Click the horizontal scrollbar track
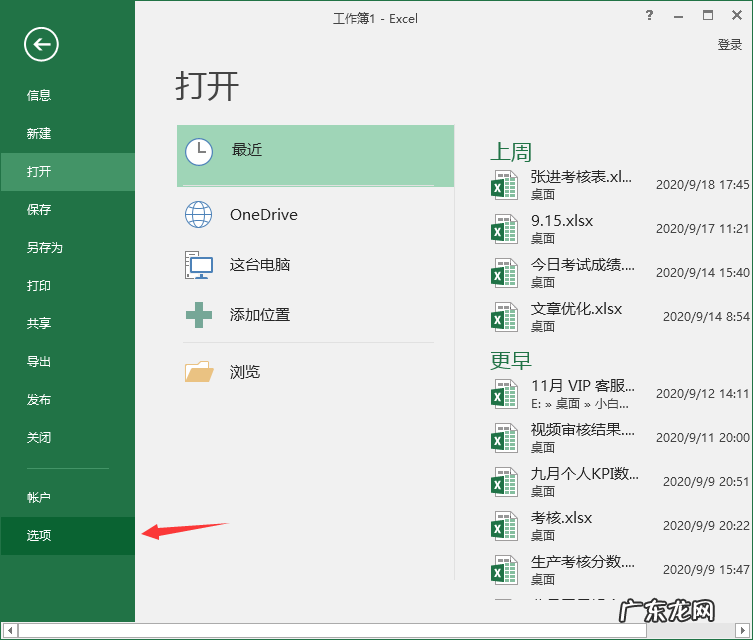The image size is (753, 640). pyautogui.click(x=376, y=630)
